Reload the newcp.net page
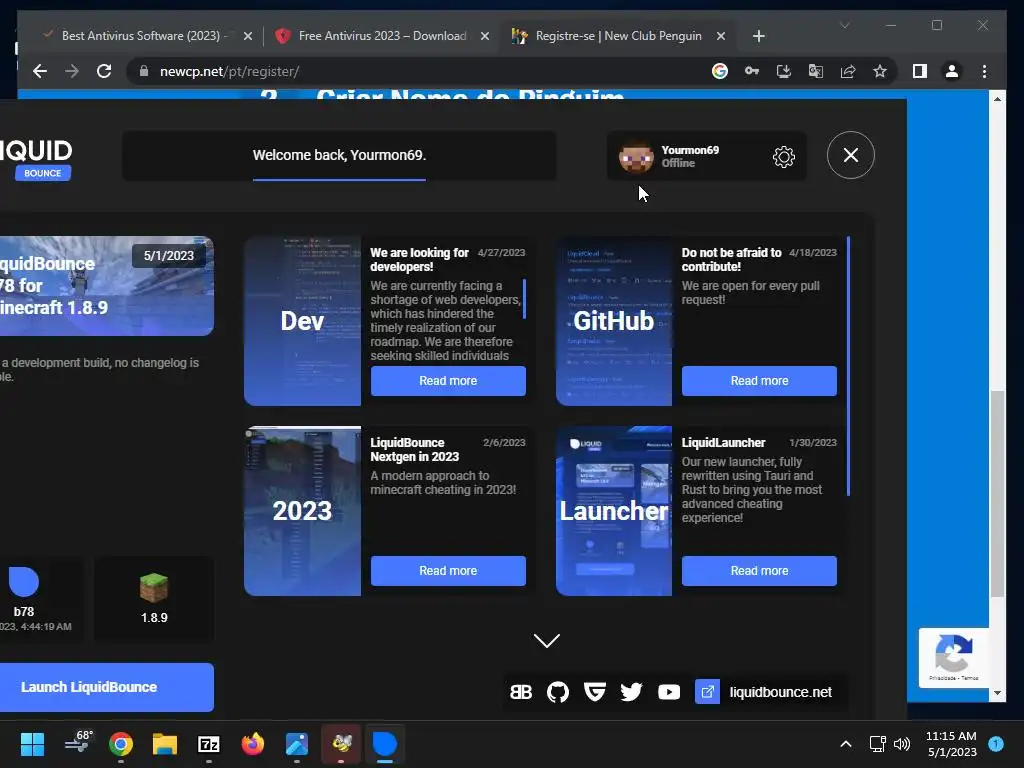 point(104,71)
